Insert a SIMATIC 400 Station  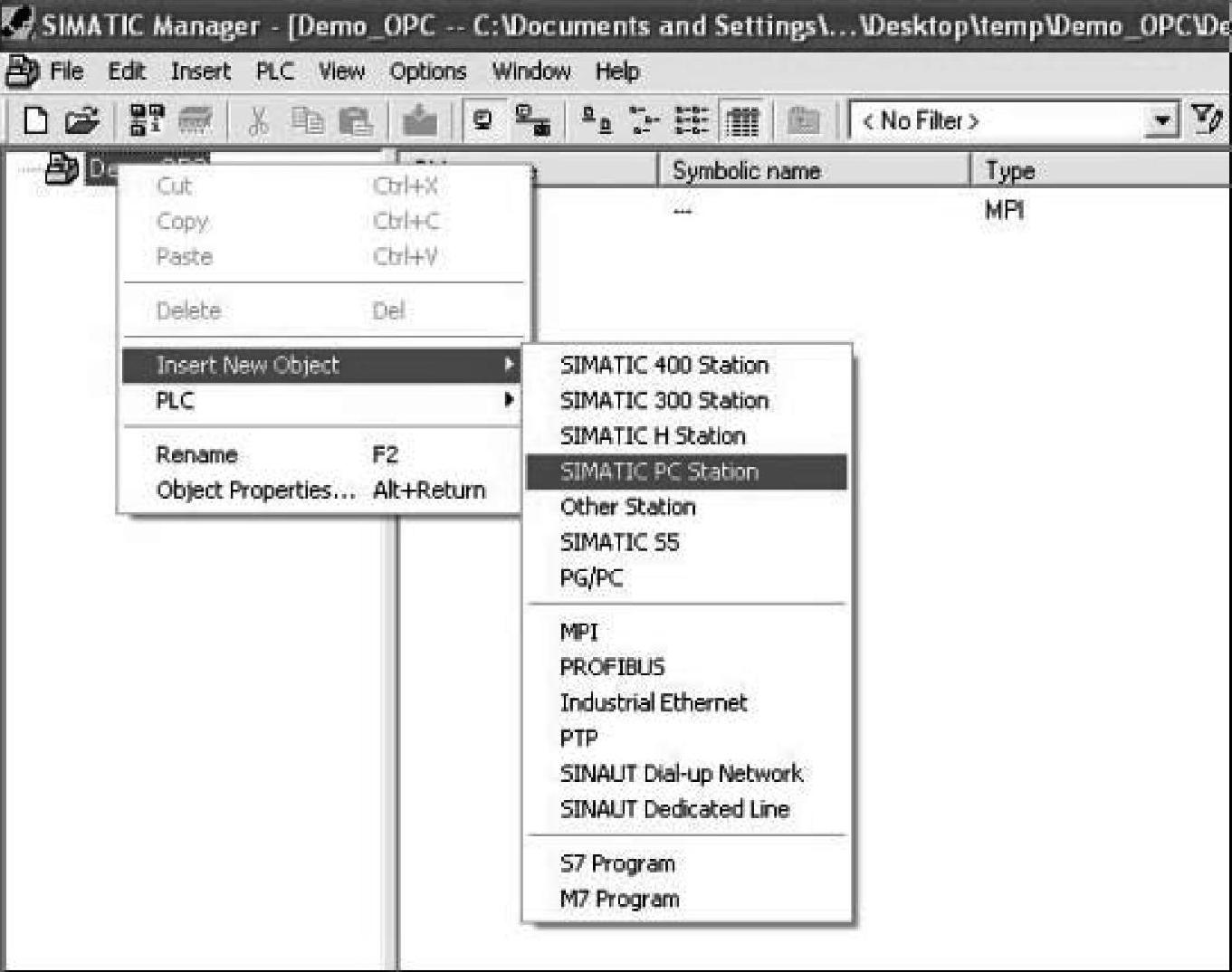point(686,365)
